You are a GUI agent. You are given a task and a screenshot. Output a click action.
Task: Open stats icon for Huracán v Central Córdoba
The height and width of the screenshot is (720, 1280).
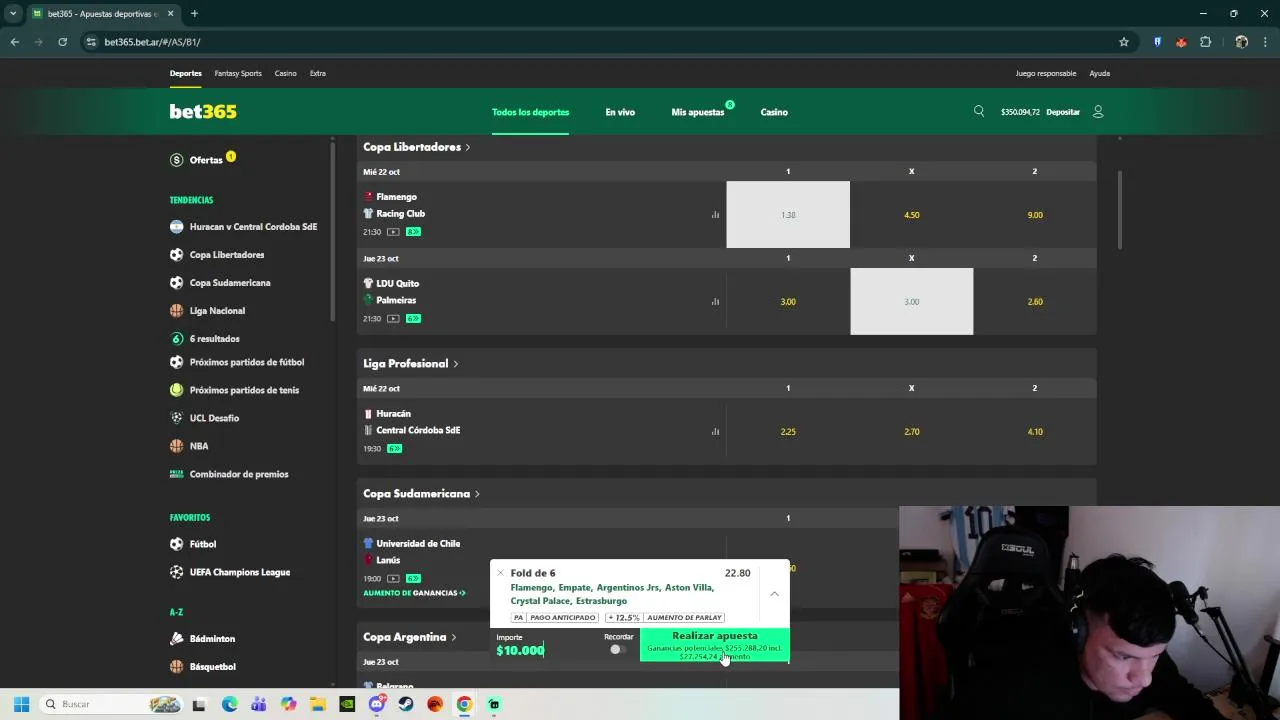click(715, 432)
